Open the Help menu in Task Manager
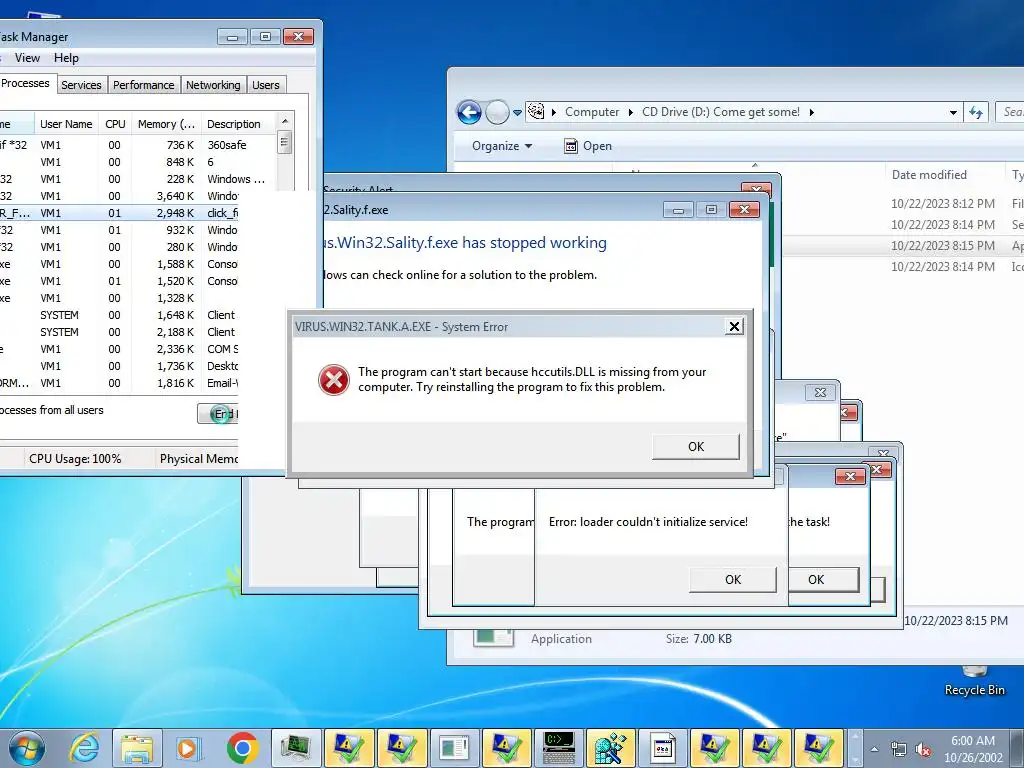The image size is (1024, 768). coord(66,57)
